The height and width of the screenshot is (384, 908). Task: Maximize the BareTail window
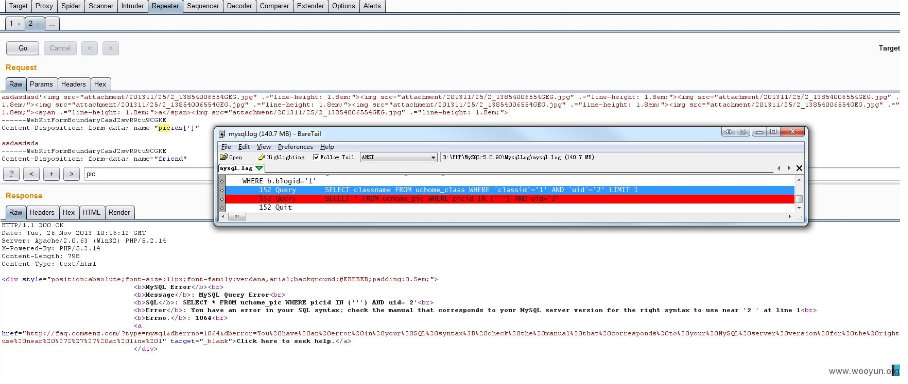coord(773,132)
